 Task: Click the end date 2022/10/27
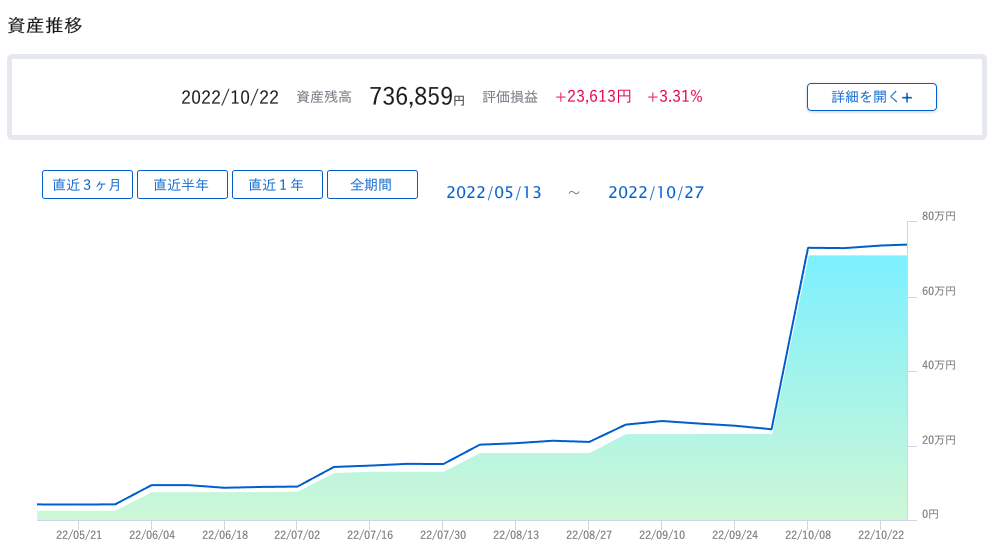pos(656,193)
